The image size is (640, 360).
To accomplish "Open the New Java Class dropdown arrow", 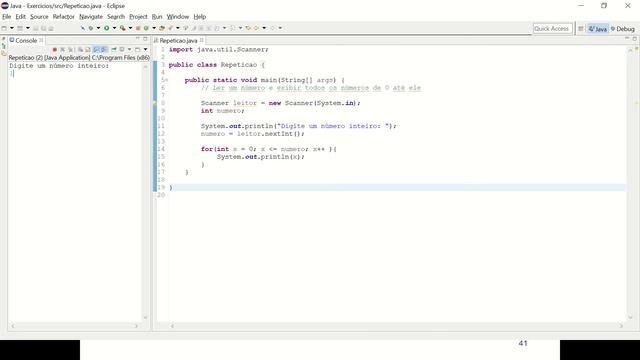I will (x=154, y=28).
